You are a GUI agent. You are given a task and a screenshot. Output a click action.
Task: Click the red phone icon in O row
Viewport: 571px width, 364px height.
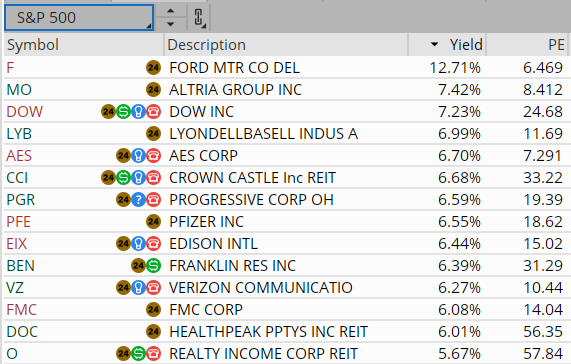point(153,353)
